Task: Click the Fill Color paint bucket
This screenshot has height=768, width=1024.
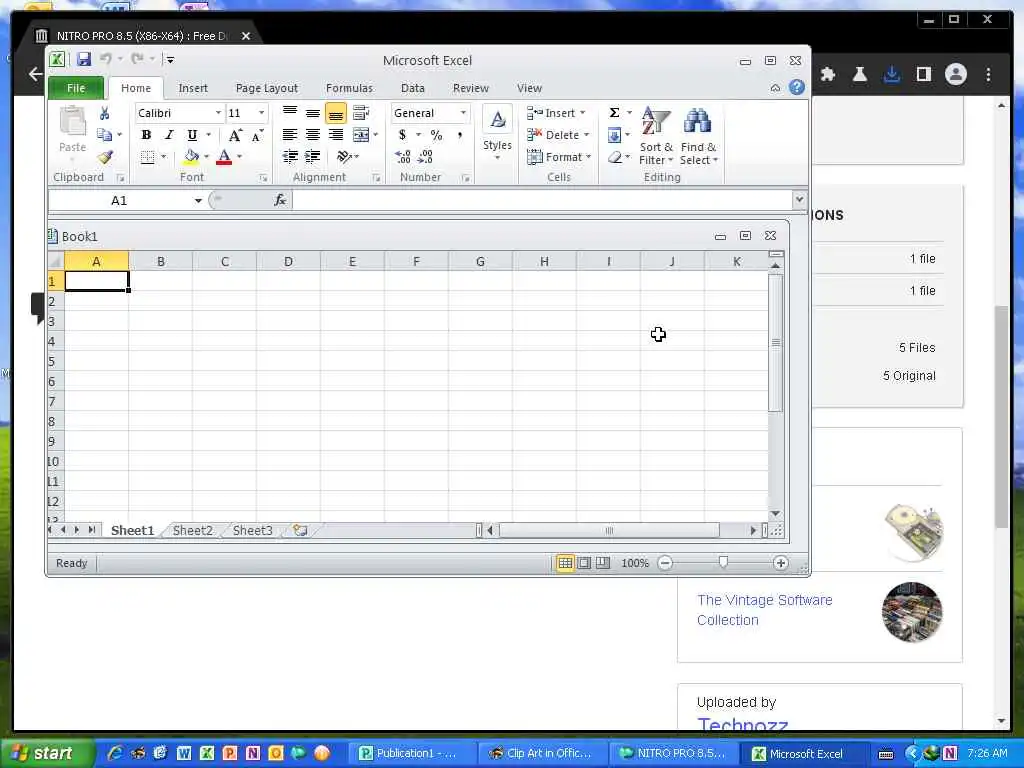Action: click(x=191, y=157)
